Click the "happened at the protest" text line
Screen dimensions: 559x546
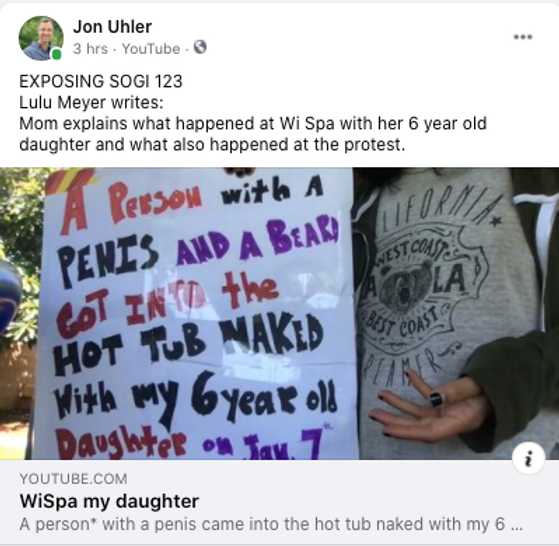pos(212,145)
